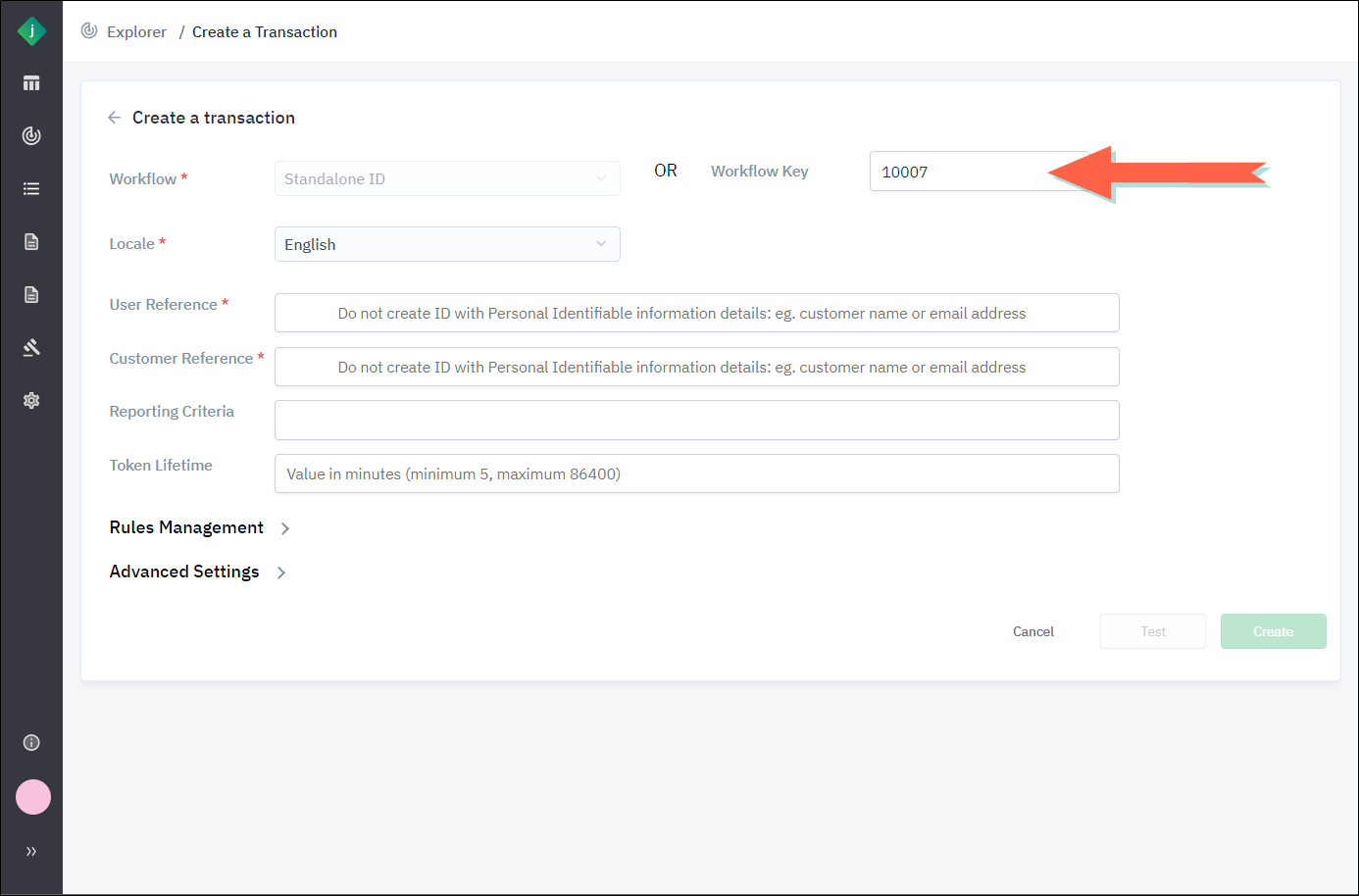Expand the sidebar with double chevron
The height and width of the screenshot is (896, 1359).
click(x=31, y=852)
